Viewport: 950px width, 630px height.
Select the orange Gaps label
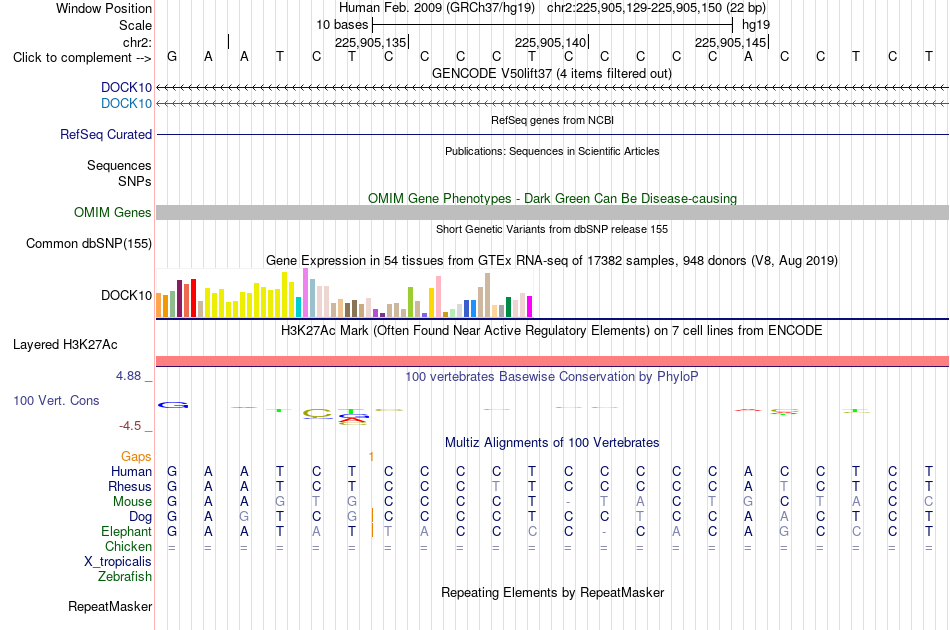(x=136, y=456)
